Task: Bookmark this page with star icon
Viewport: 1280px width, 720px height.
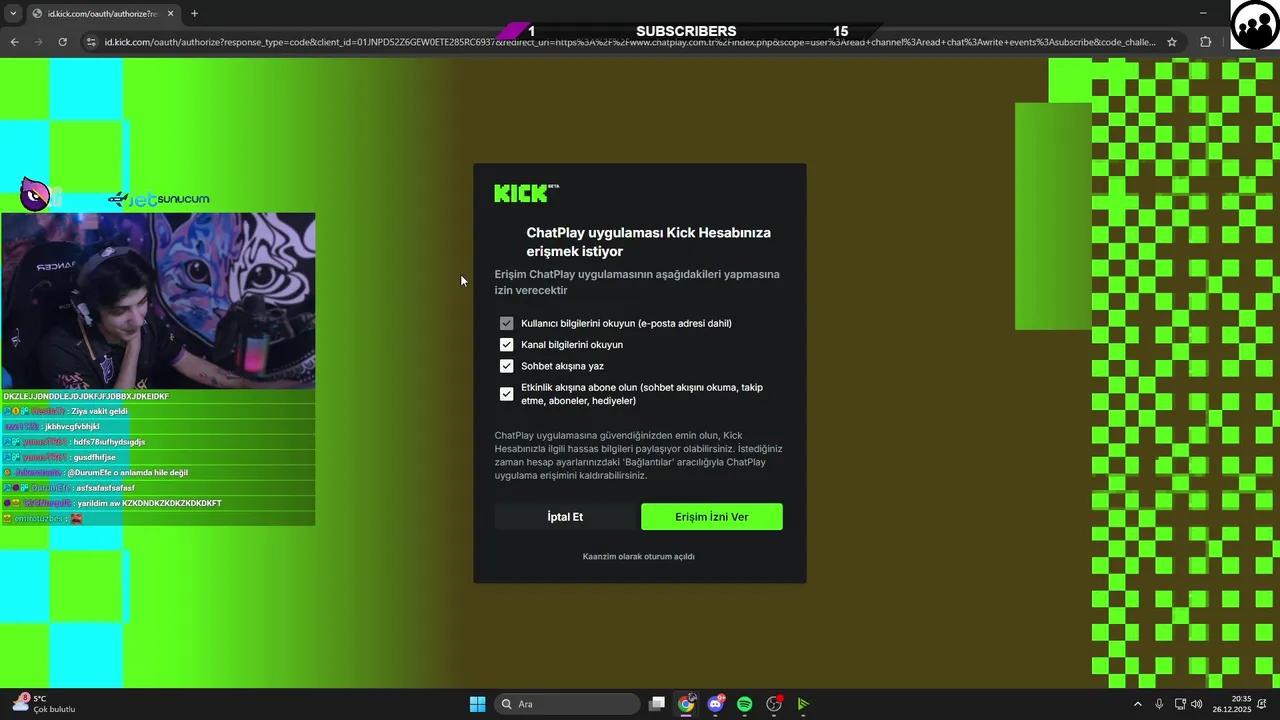Action: [1172, 42]
